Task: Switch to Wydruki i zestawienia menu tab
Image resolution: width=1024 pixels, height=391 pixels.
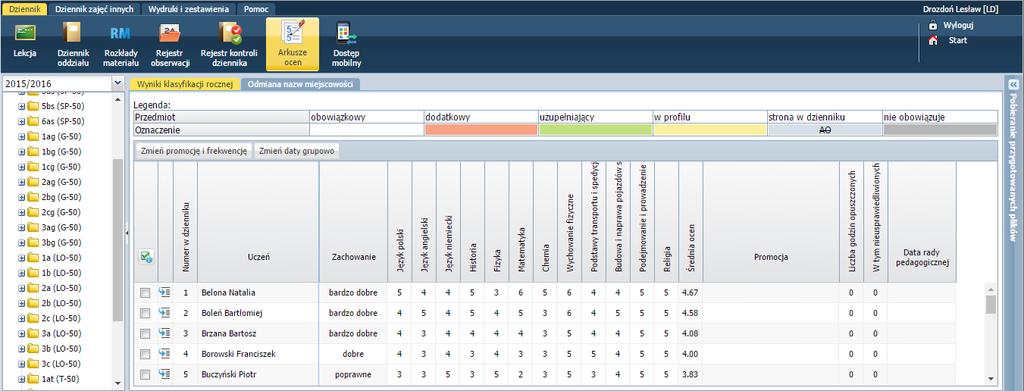Action: (188, 10)
